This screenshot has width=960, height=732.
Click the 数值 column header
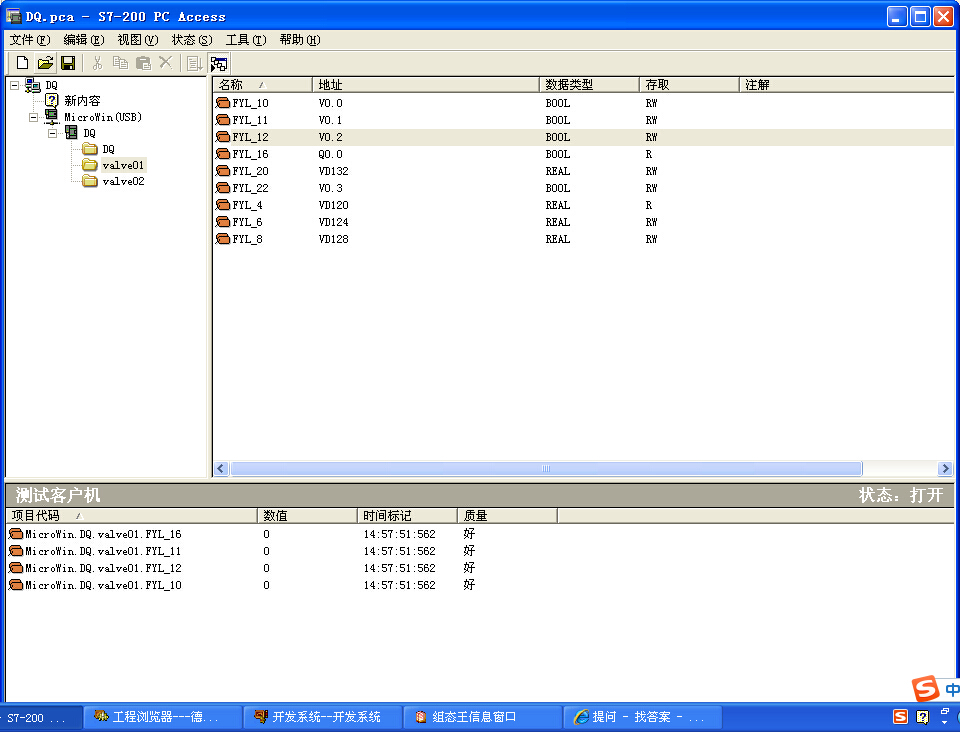click(x=307, y=516)
